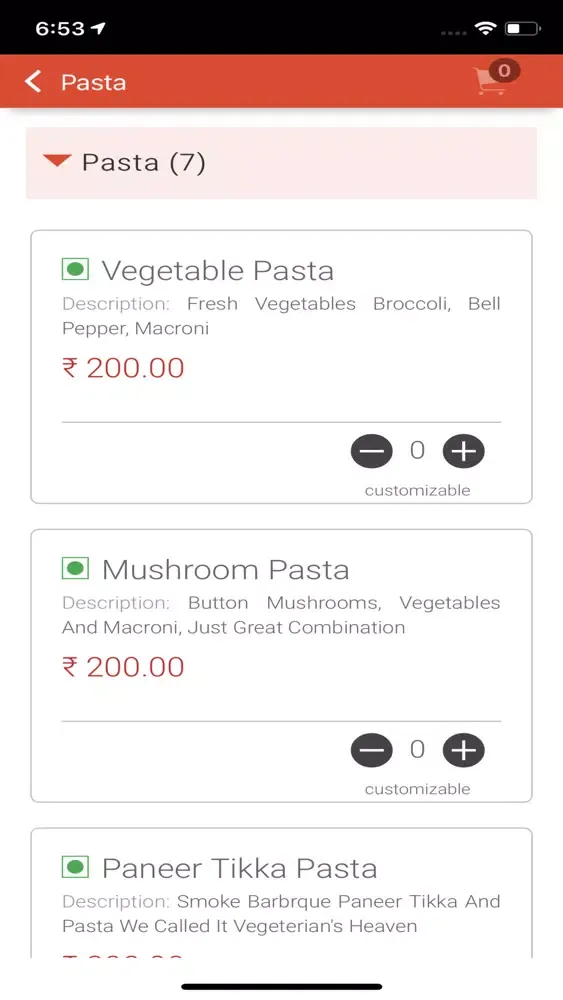Add one Mushroom Pasta using plus
This screenshot has width=563, height=1000.
[464, 750]
